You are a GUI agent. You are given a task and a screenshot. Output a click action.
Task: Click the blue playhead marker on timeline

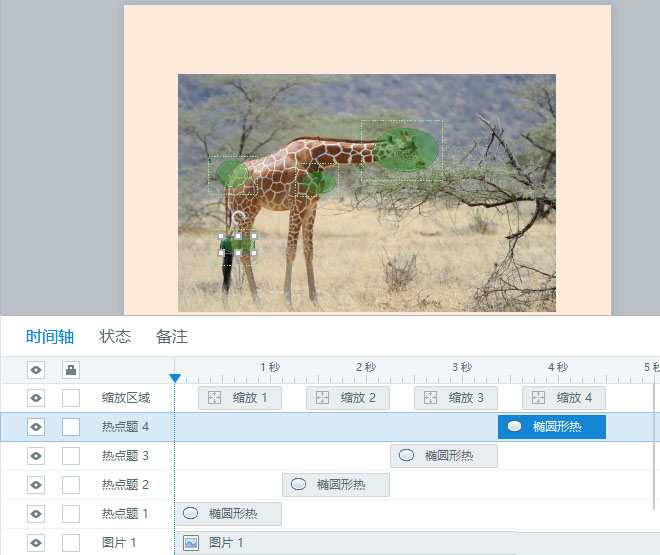175,378
